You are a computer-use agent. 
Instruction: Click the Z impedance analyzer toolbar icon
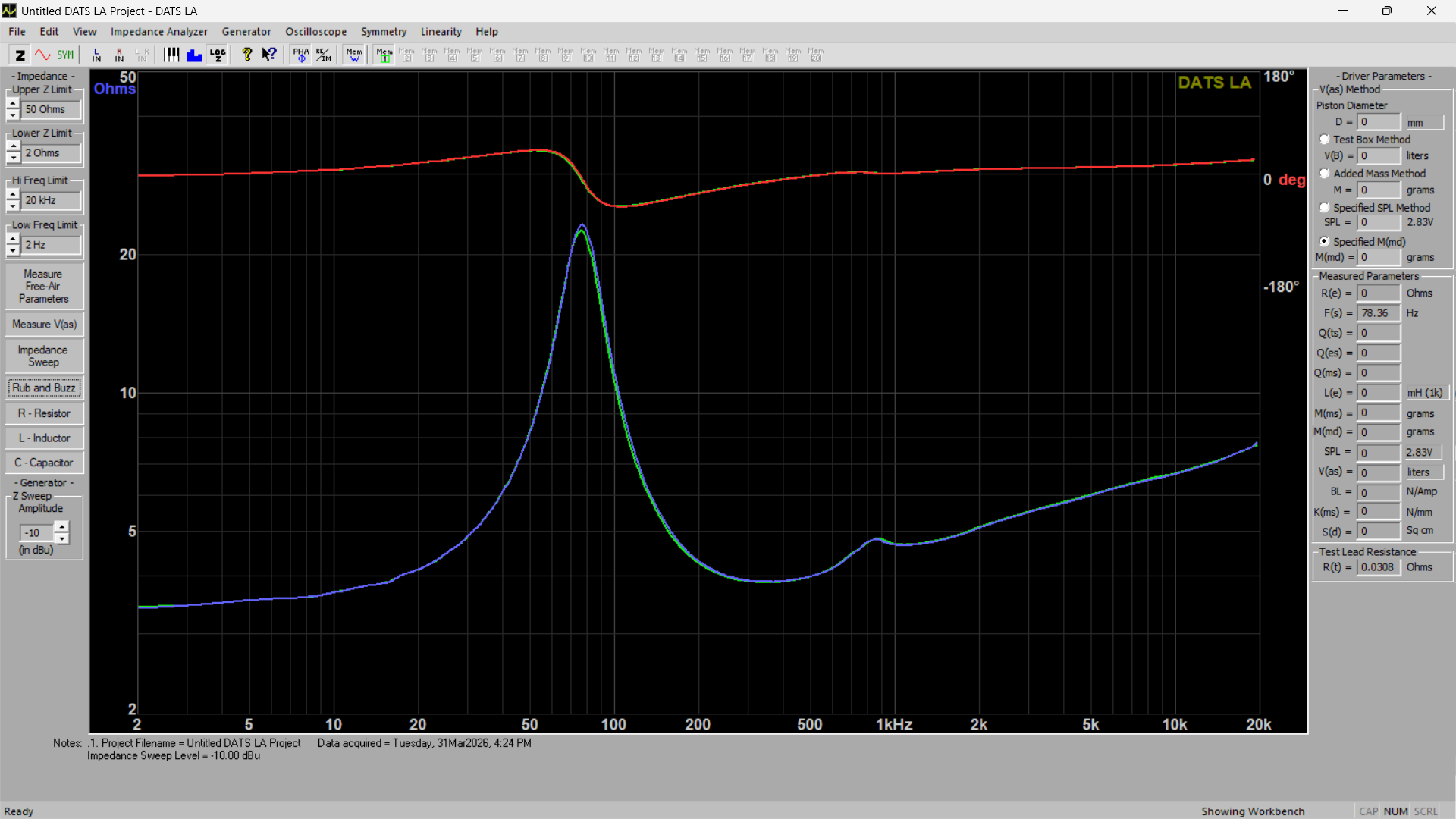[20, 55]
